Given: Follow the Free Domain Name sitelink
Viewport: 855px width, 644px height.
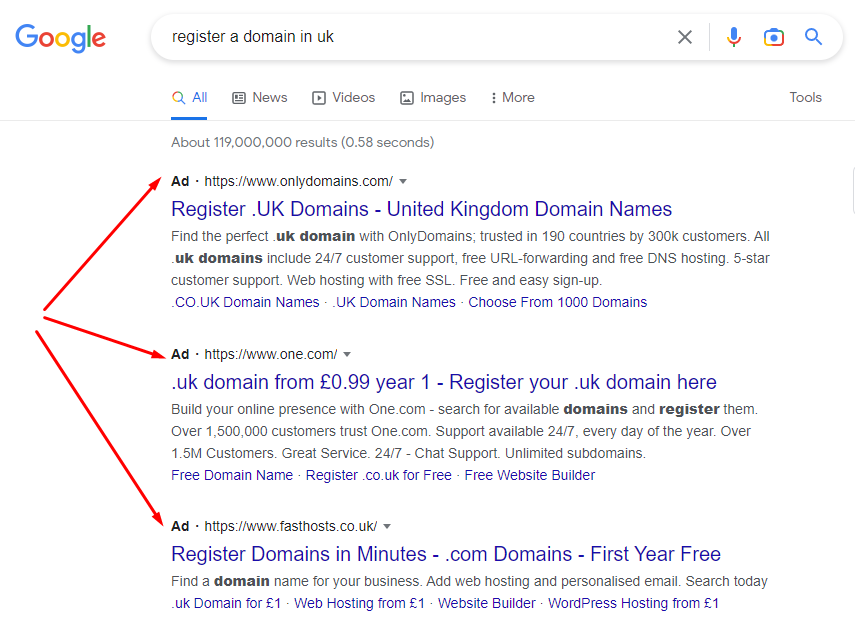Looking at the screenshot, I should 232,475.
